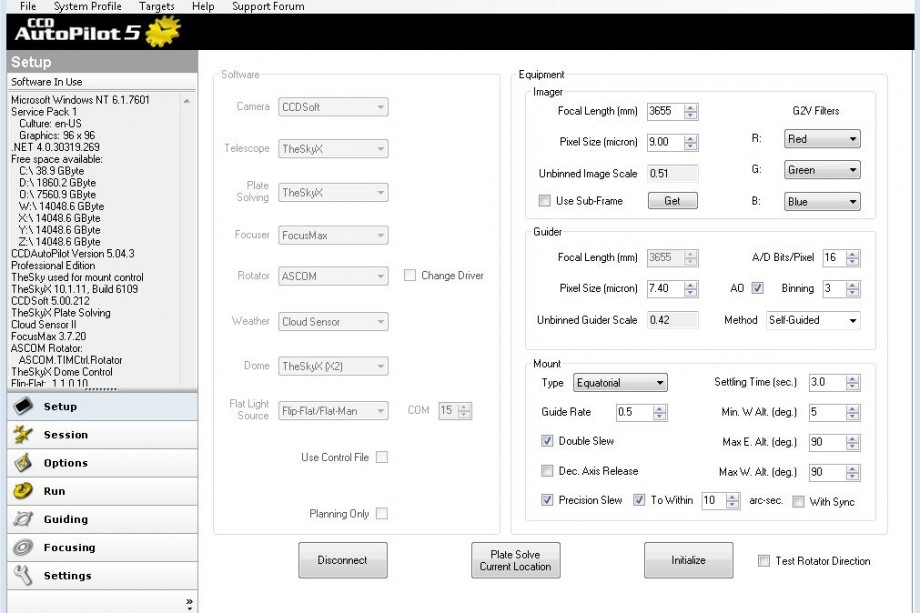Toggle Use Control File checkbox
Image resolution: width=920 pixels, height=613 pixels.
(x=381, y=457)
